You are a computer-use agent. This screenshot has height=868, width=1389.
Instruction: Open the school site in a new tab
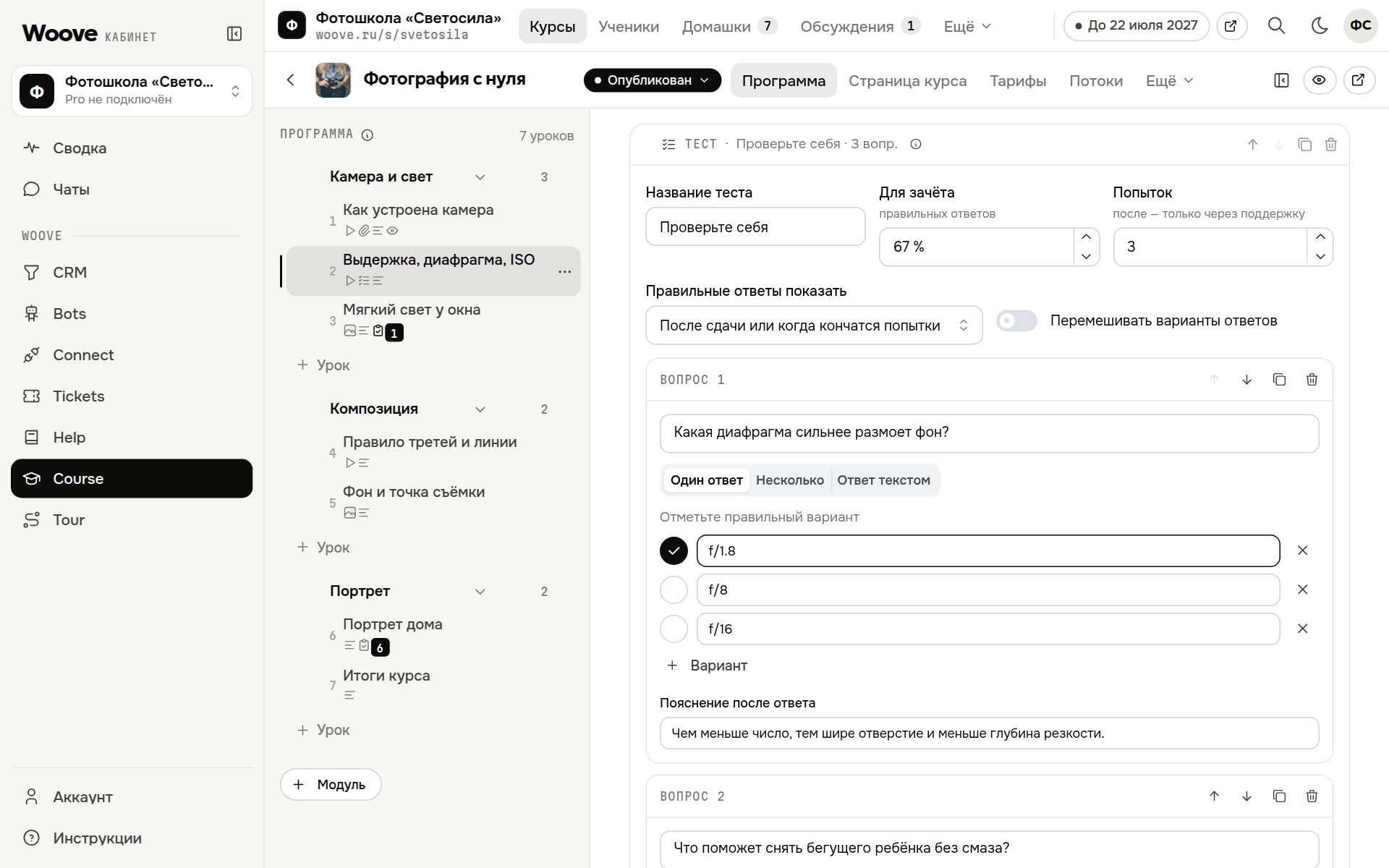[1231, 26]
